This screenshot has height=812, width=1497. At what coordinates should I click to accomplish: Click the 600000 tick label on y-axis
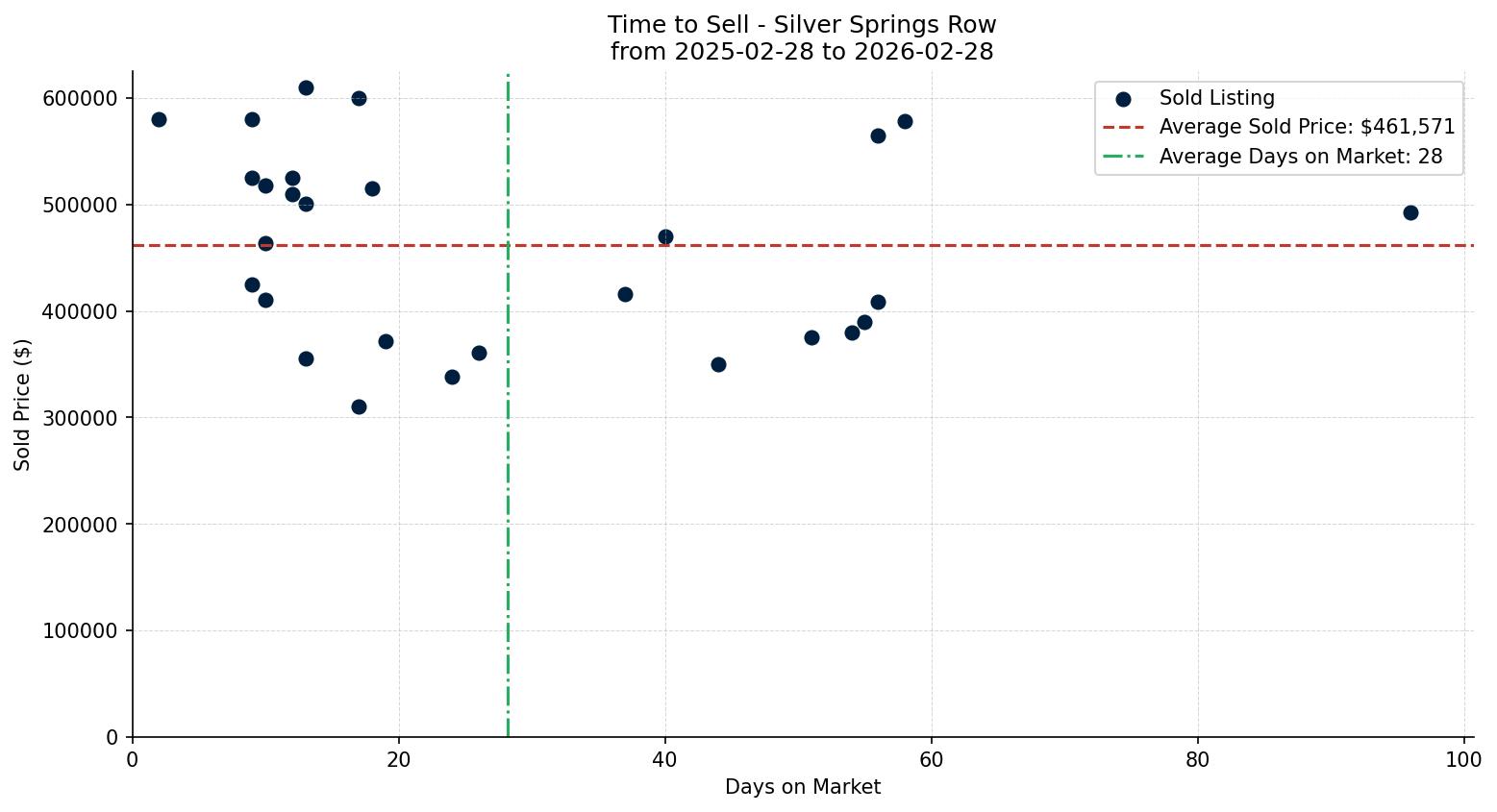coord(80,99)
